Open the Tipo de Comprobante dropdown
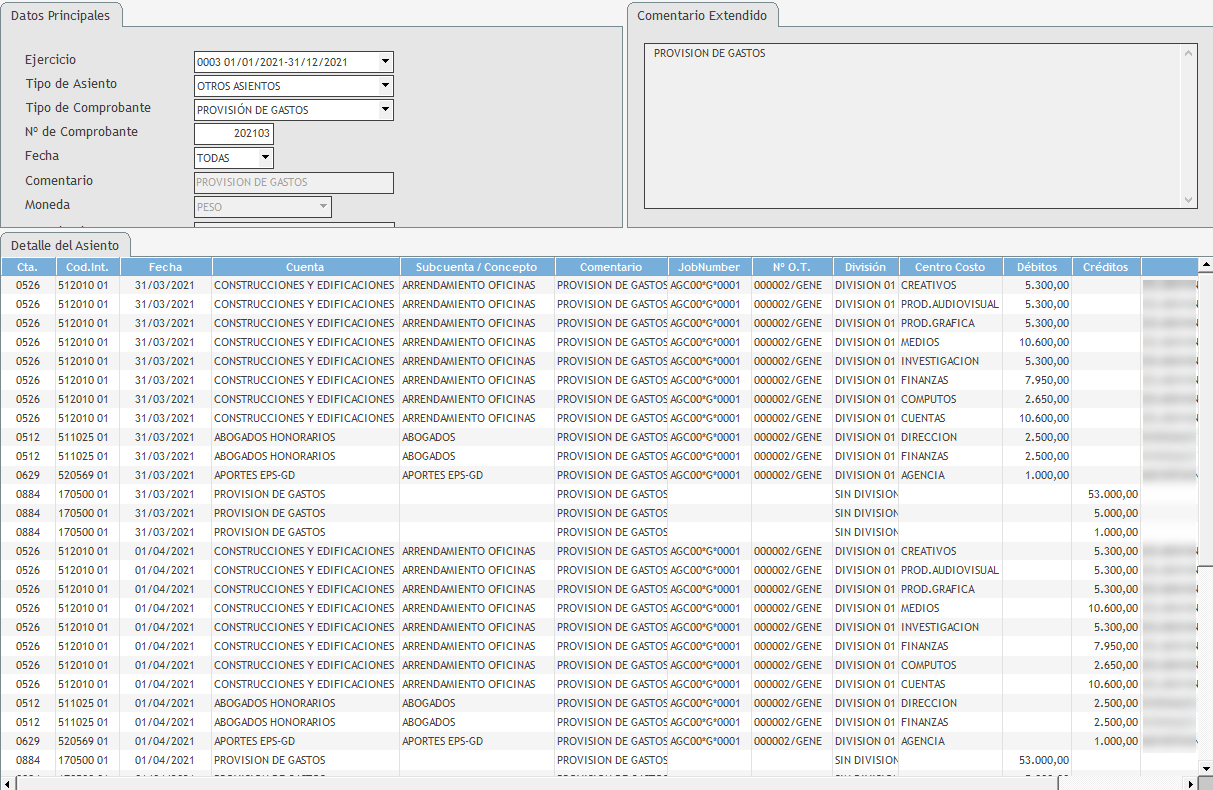1213x790 pixels. click(x=385, y=110)
